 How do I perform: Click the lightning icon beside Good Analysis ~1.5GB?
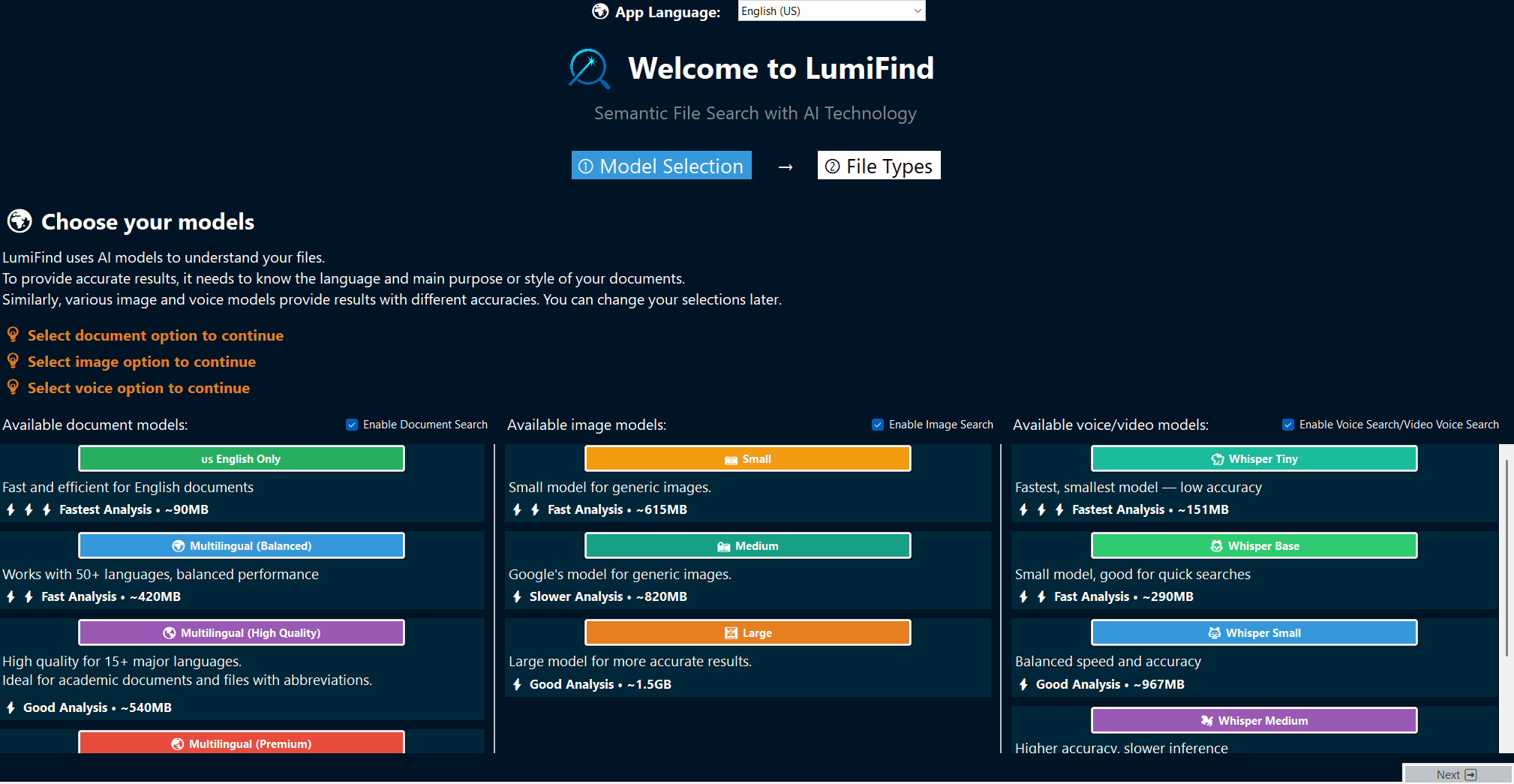517,684
